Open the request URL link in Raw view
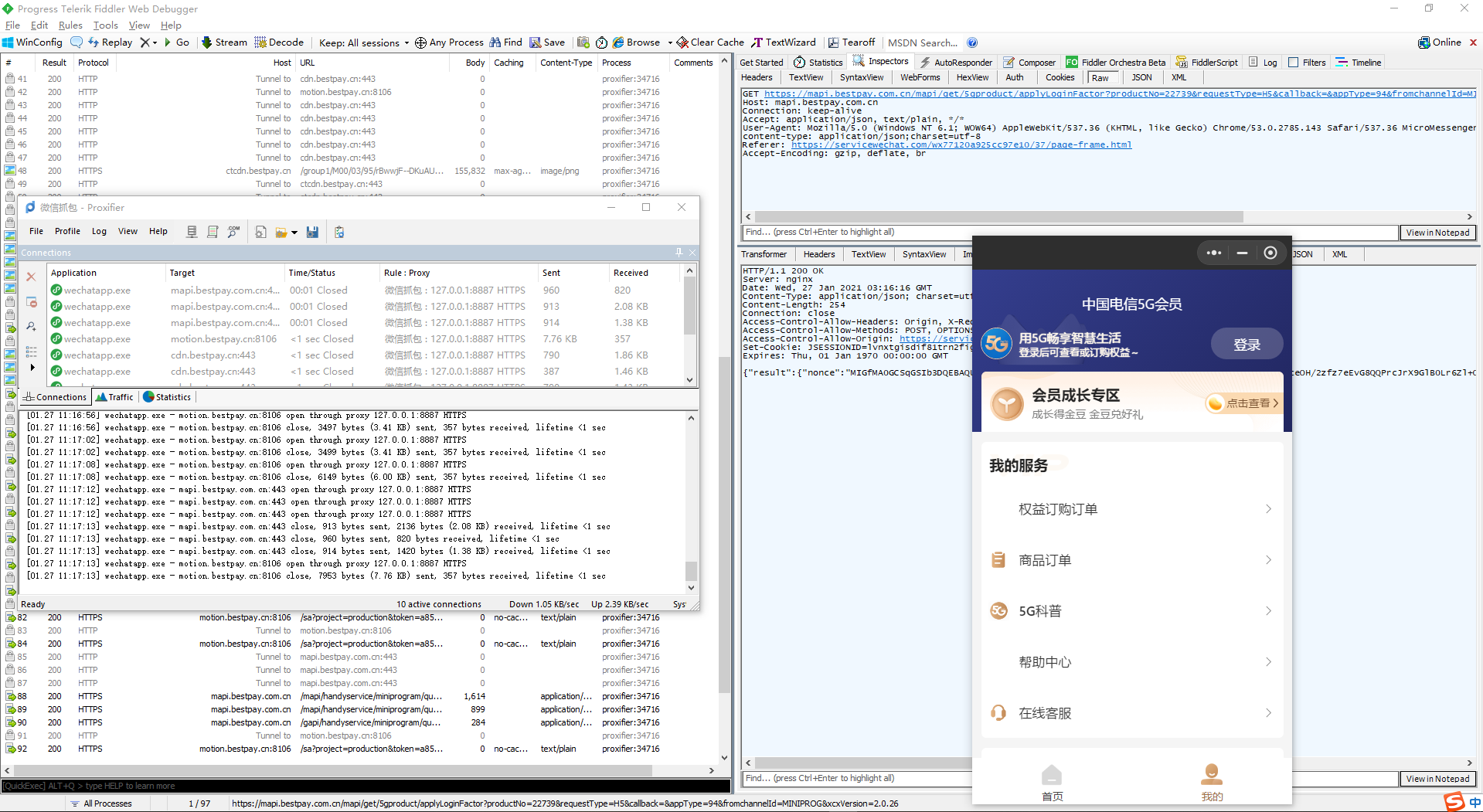 pyautogui.click(x=1121, y=93)
